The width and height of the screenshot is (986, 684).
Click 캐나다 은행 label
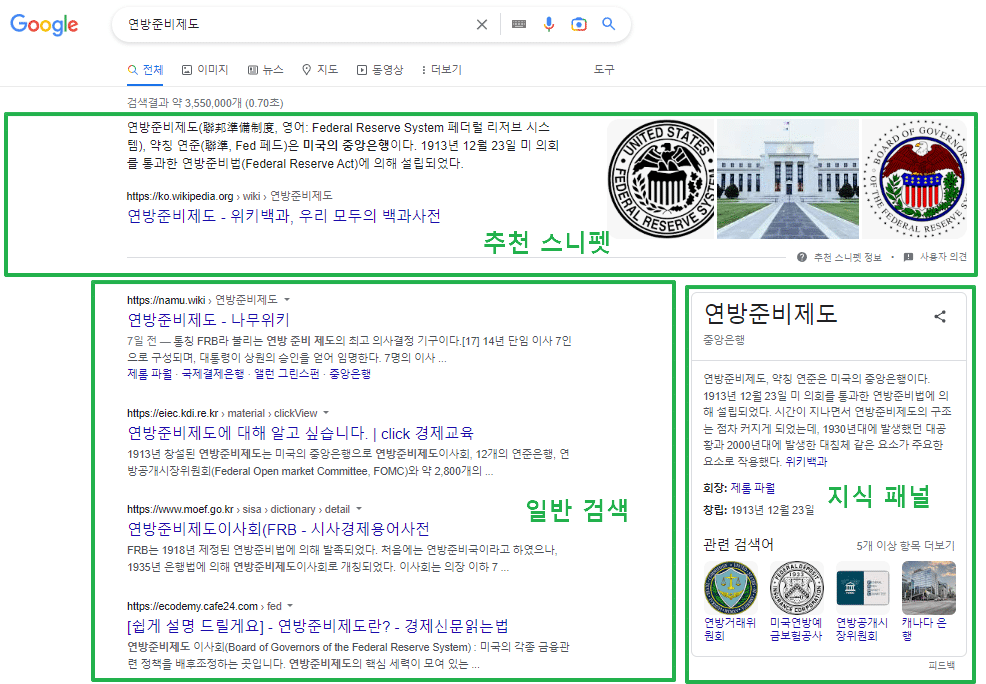(x=924, y=629)
